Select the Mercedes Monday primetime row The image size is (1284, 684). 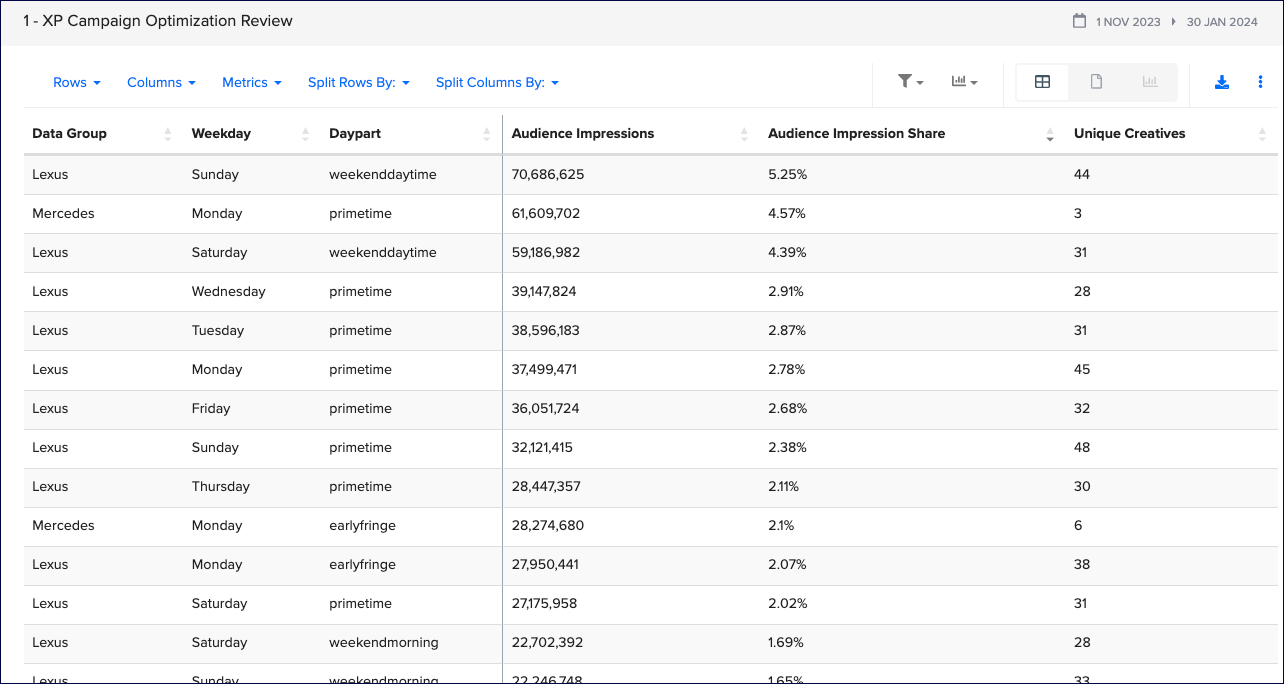(x=360, y=213)
